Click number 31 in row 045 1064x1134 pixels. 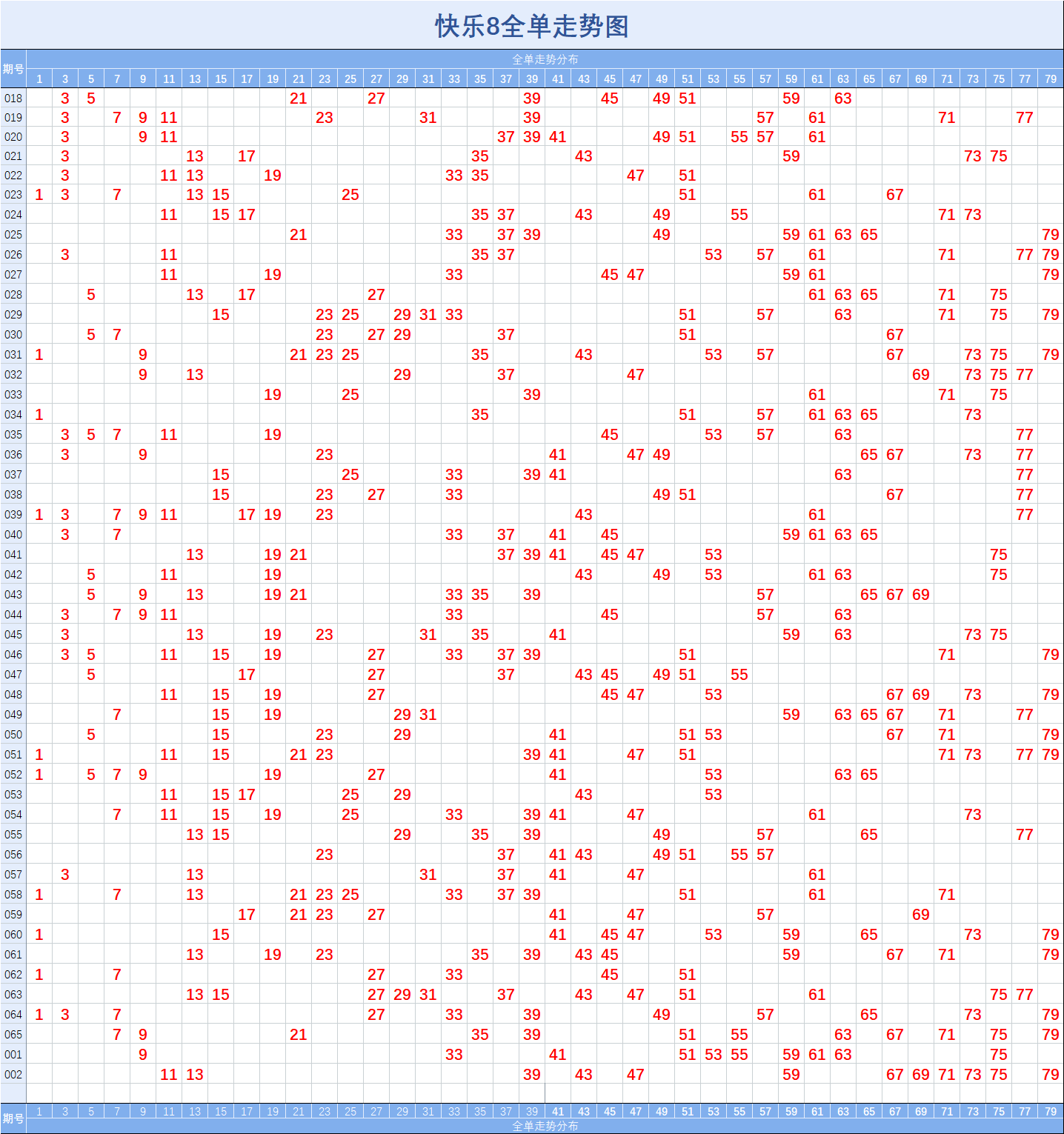tap(428, 634)
